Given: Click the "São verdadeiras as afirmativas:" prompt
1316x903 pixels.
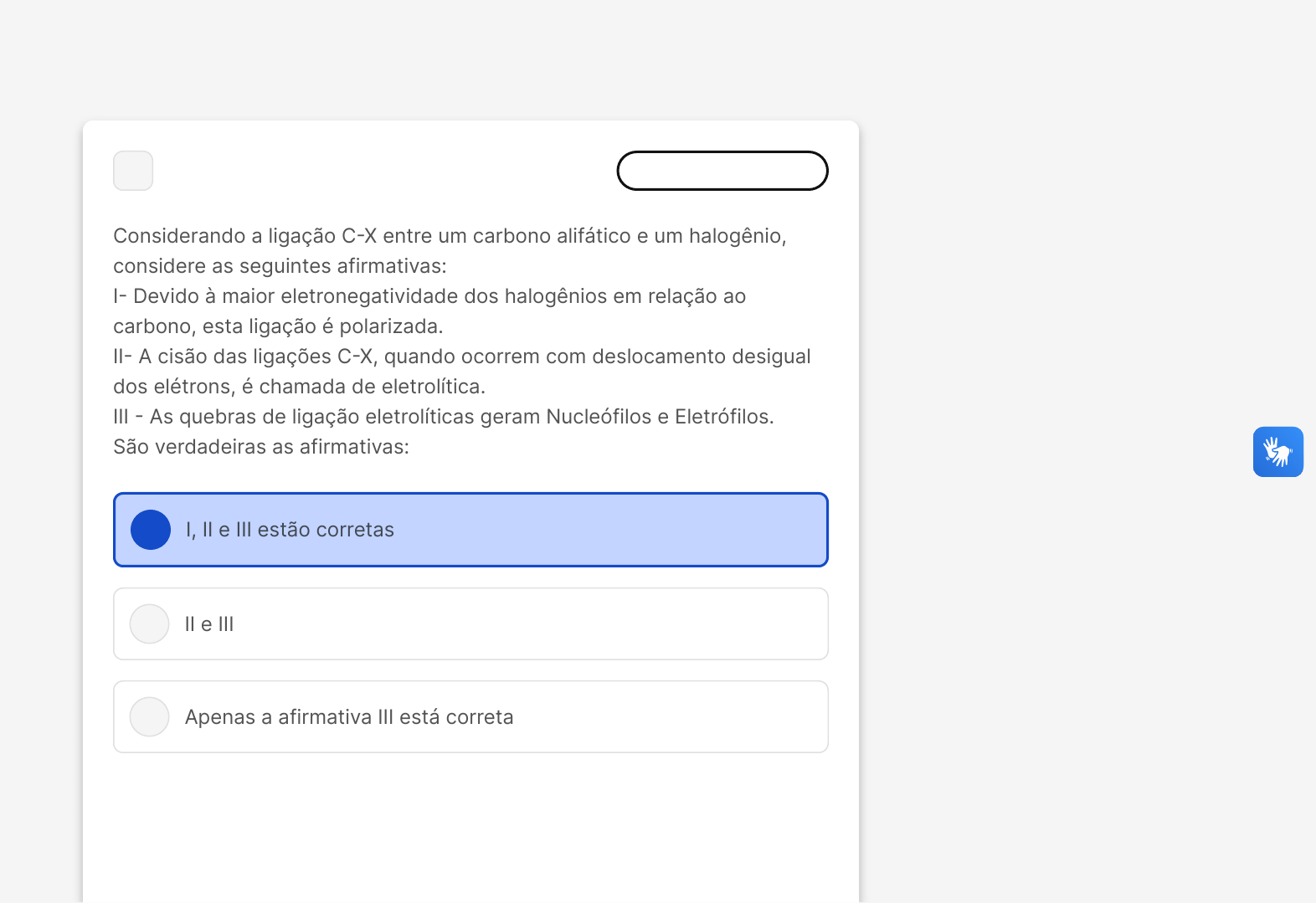Looking at the screenshot, I should point(261,447).
